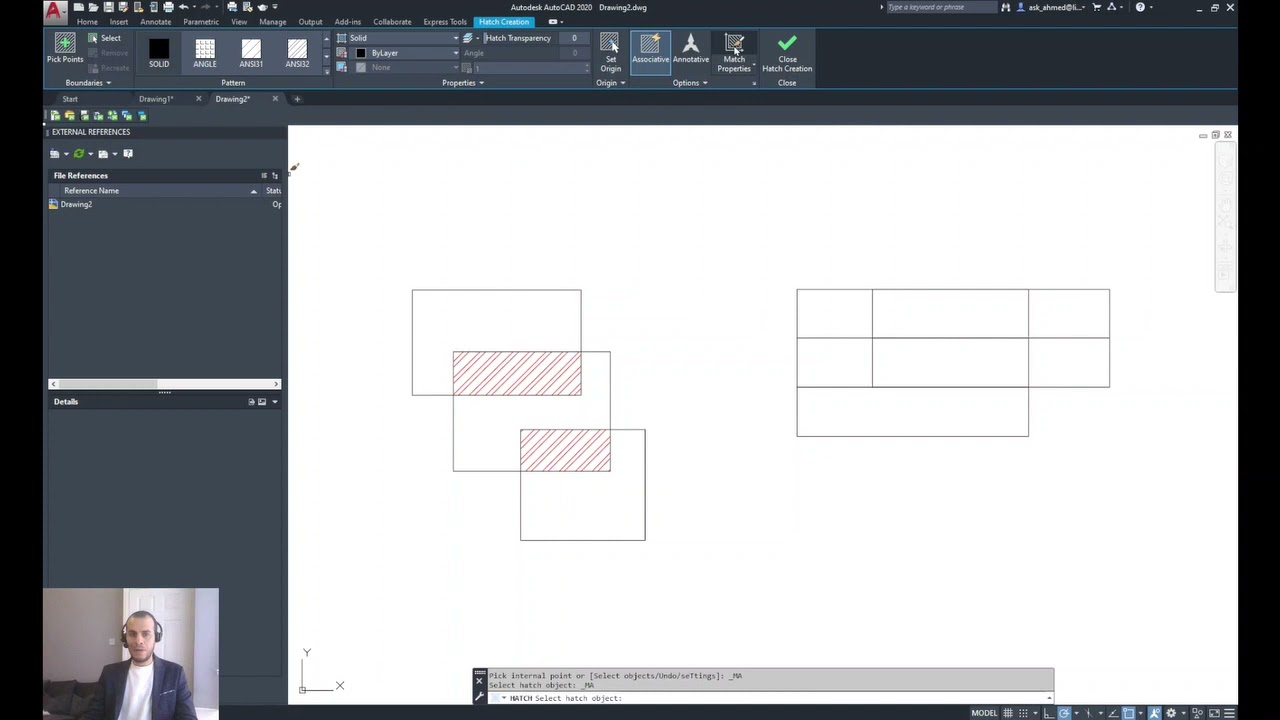Image resolution: width=1280 pixels, height=720 pixels.
Task: Collapse the Details panel arrow
Action: (275, 402)
